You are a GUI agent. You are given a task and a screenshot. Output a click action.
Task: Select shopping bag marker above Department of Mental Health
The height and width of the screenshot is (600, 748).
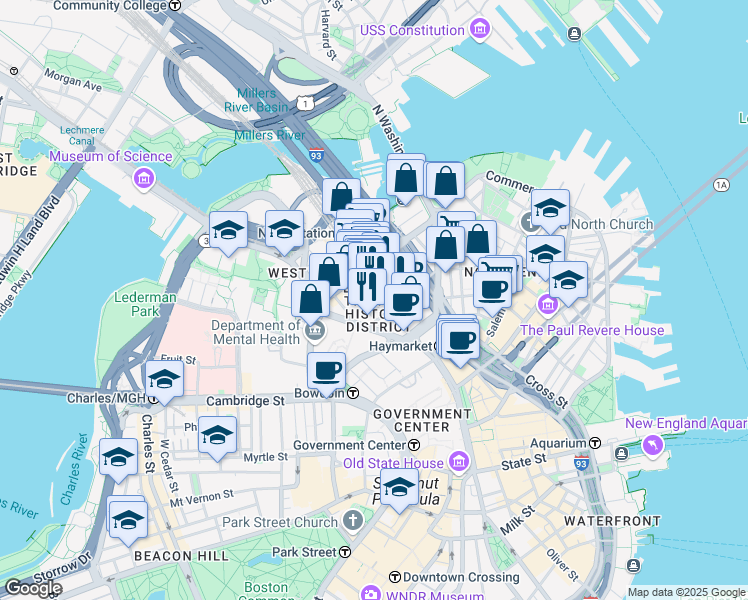click(x=311, y=298)
